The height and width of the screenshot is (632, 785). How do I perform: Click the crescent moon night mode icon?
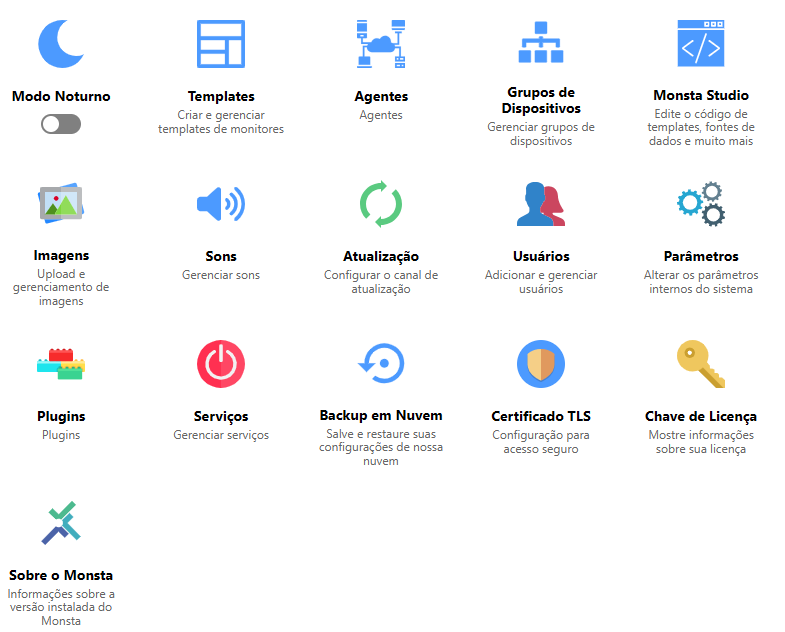coord(61,44)
